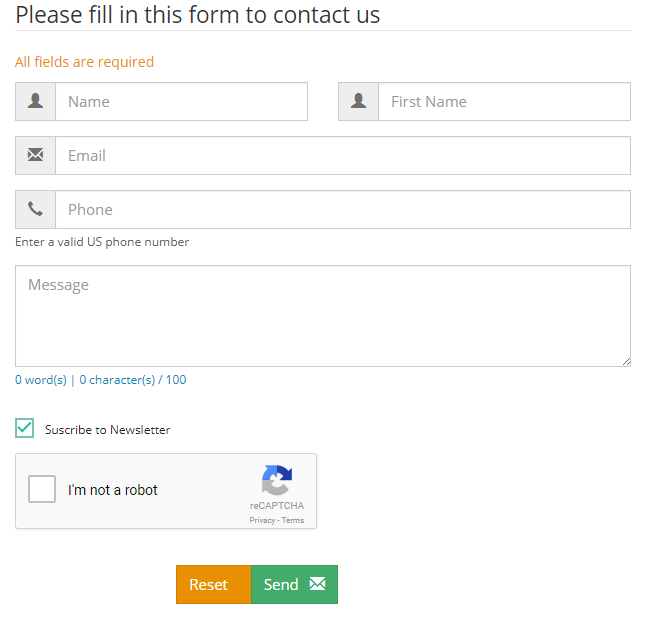Click the Message box resize handle

point(626,361)
